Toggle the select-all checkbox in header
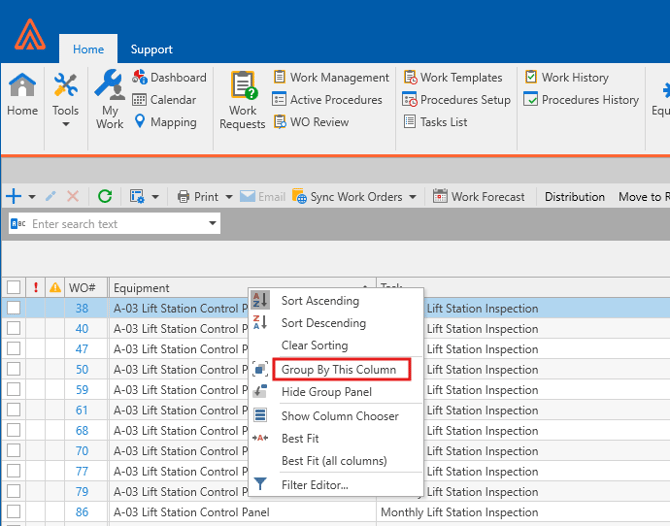 pyautogui.click(x=13, y=288)
